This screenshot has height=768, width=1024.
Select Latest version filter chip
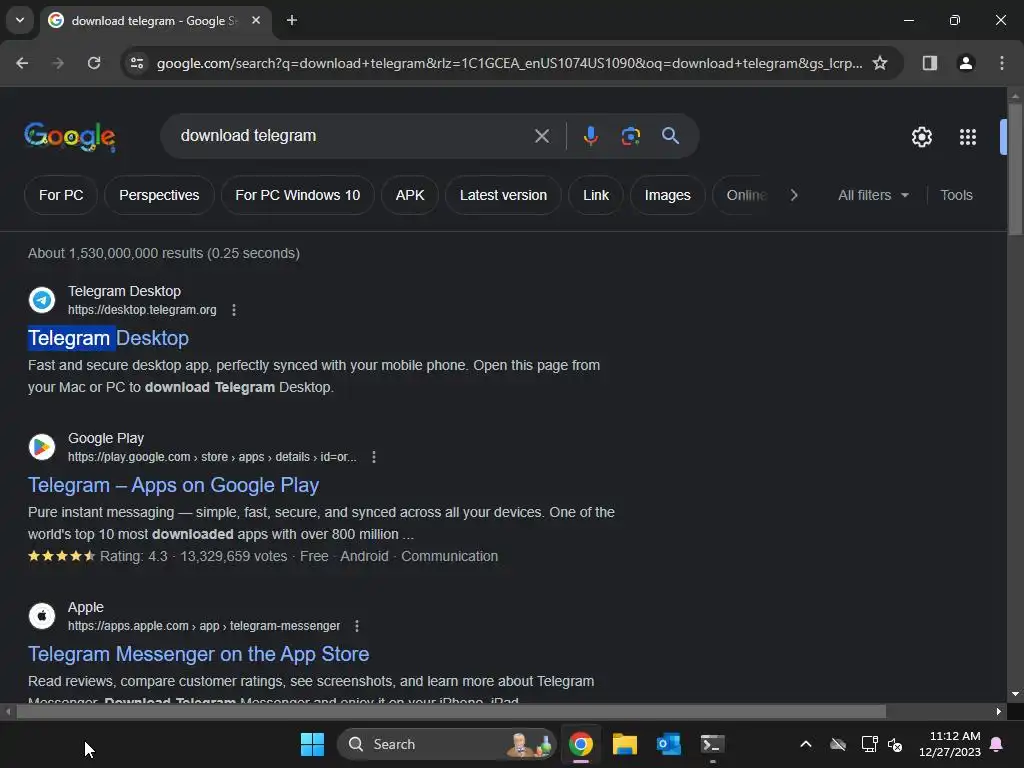(x=503, y=195)
